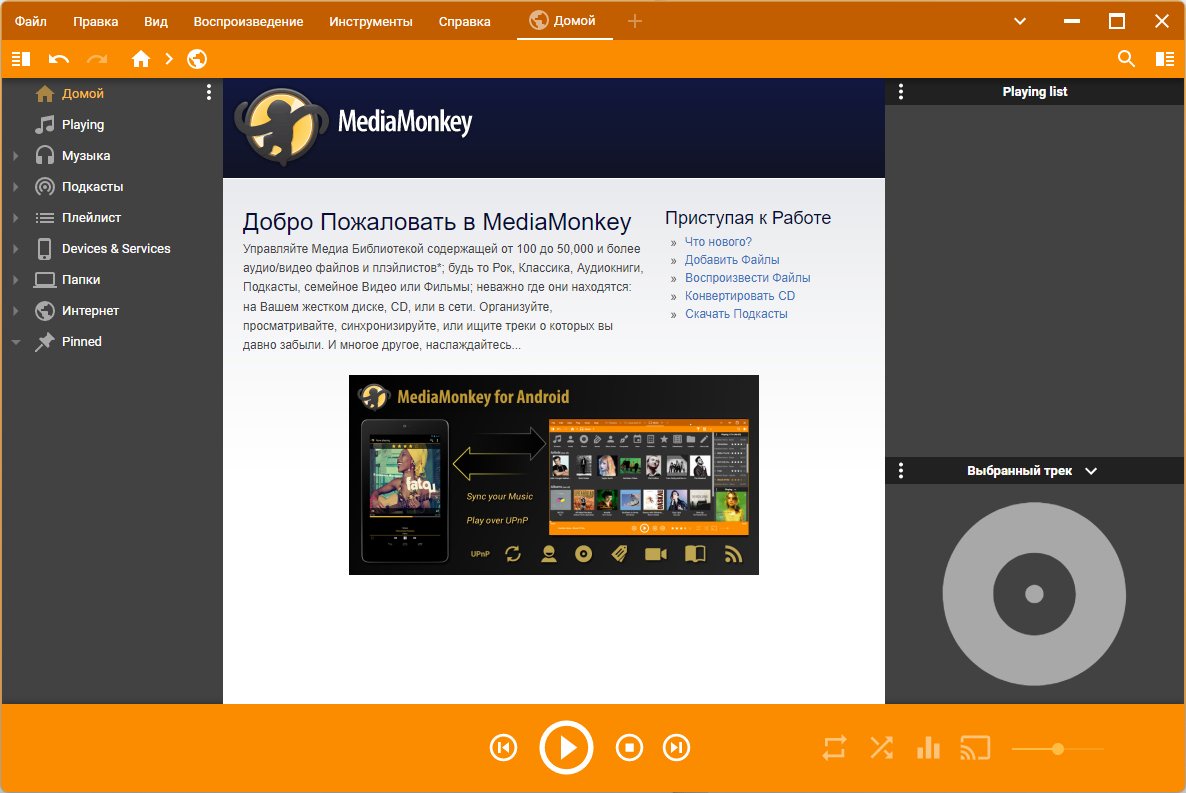The width and height of the screenshot is (1186, 793).
Task: Adjust the volume slider
Action: click(x=1057, y=749)
